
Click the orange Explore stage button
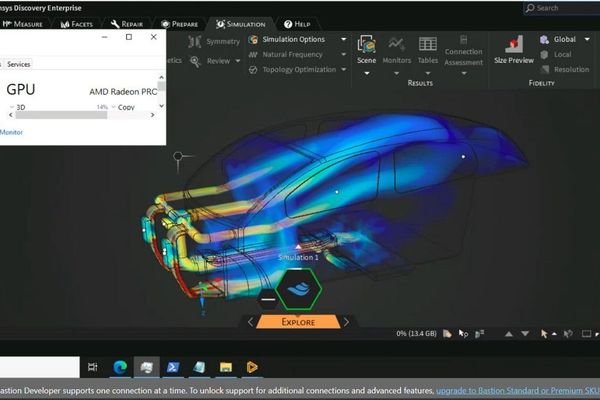(x=298, y=322)
